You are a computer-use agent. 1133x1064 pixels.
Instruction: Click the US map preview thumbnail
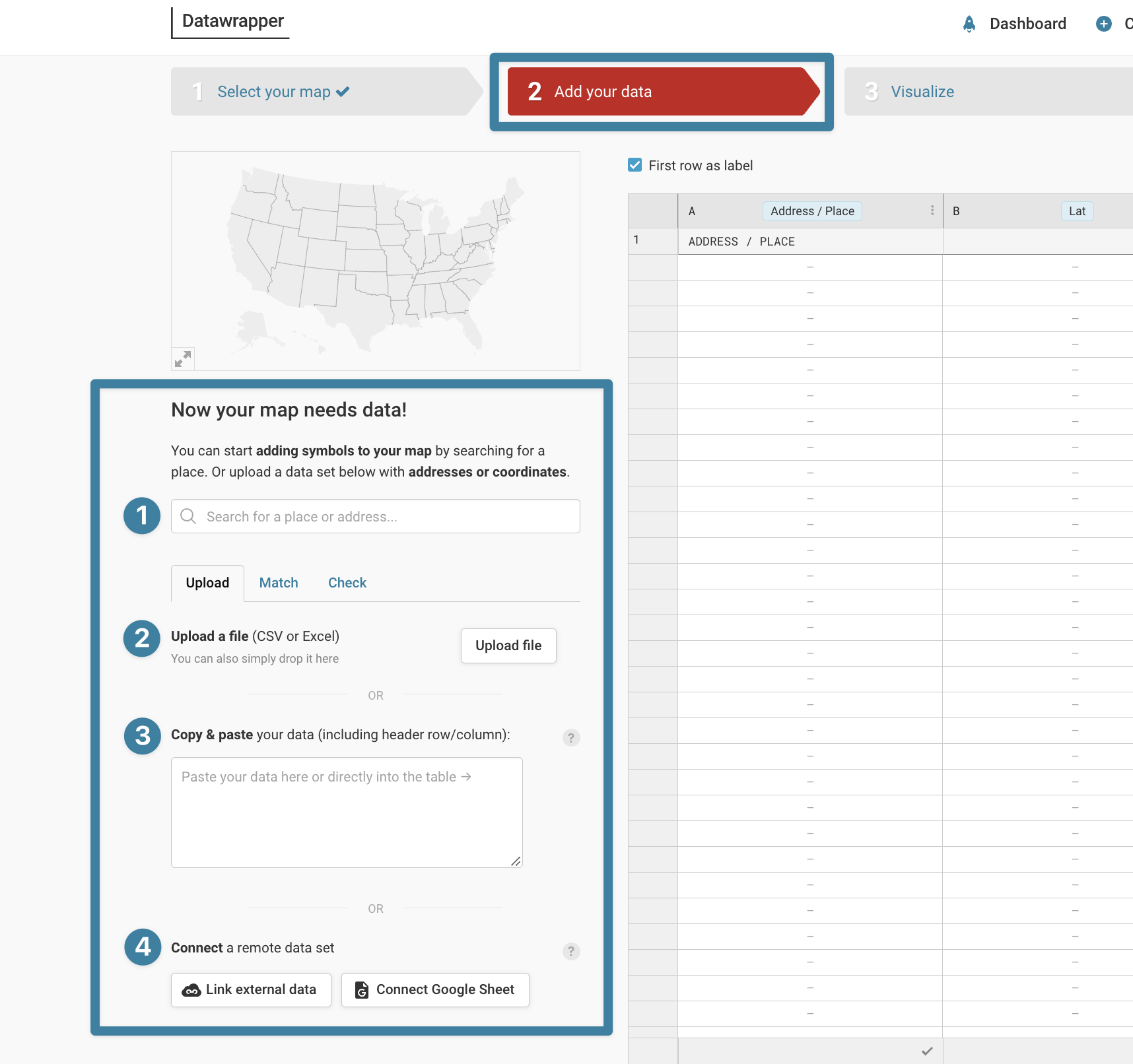click(375, 261)
